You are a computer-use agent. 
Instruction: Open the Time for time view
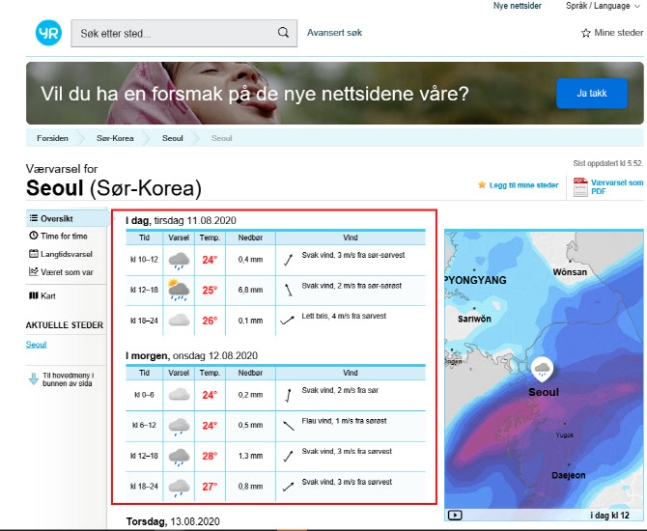(58, 236)
